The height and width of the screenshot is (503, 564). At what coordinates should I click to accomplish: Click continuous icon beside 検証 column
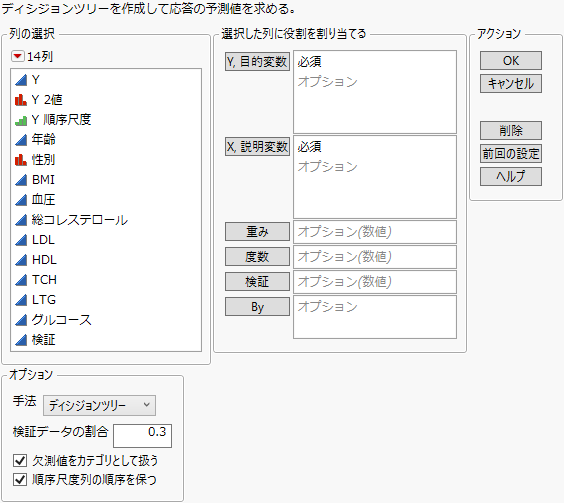(x=21, y=340)
